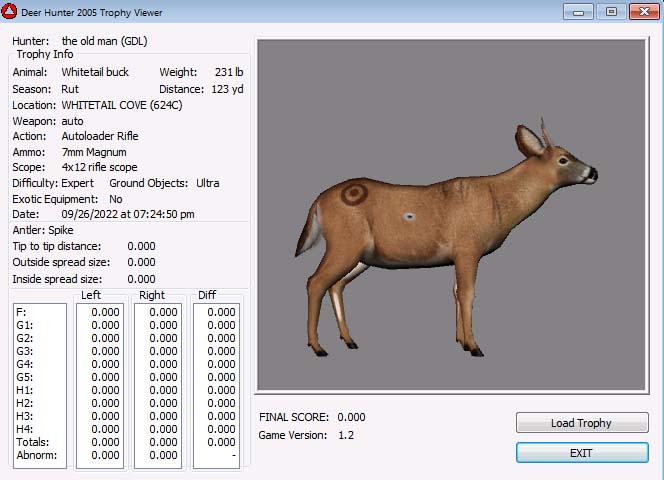Click the FINAL SCORE value
664x480 pixels.
pos(351,417)
